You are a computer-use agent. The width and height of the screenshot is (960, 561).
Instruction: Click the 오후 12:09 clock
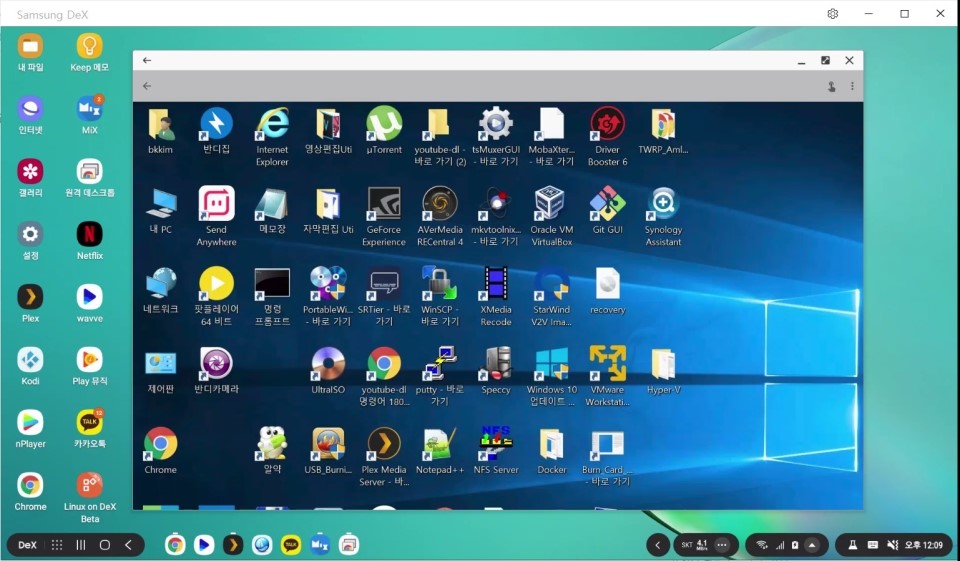[923, 544]
